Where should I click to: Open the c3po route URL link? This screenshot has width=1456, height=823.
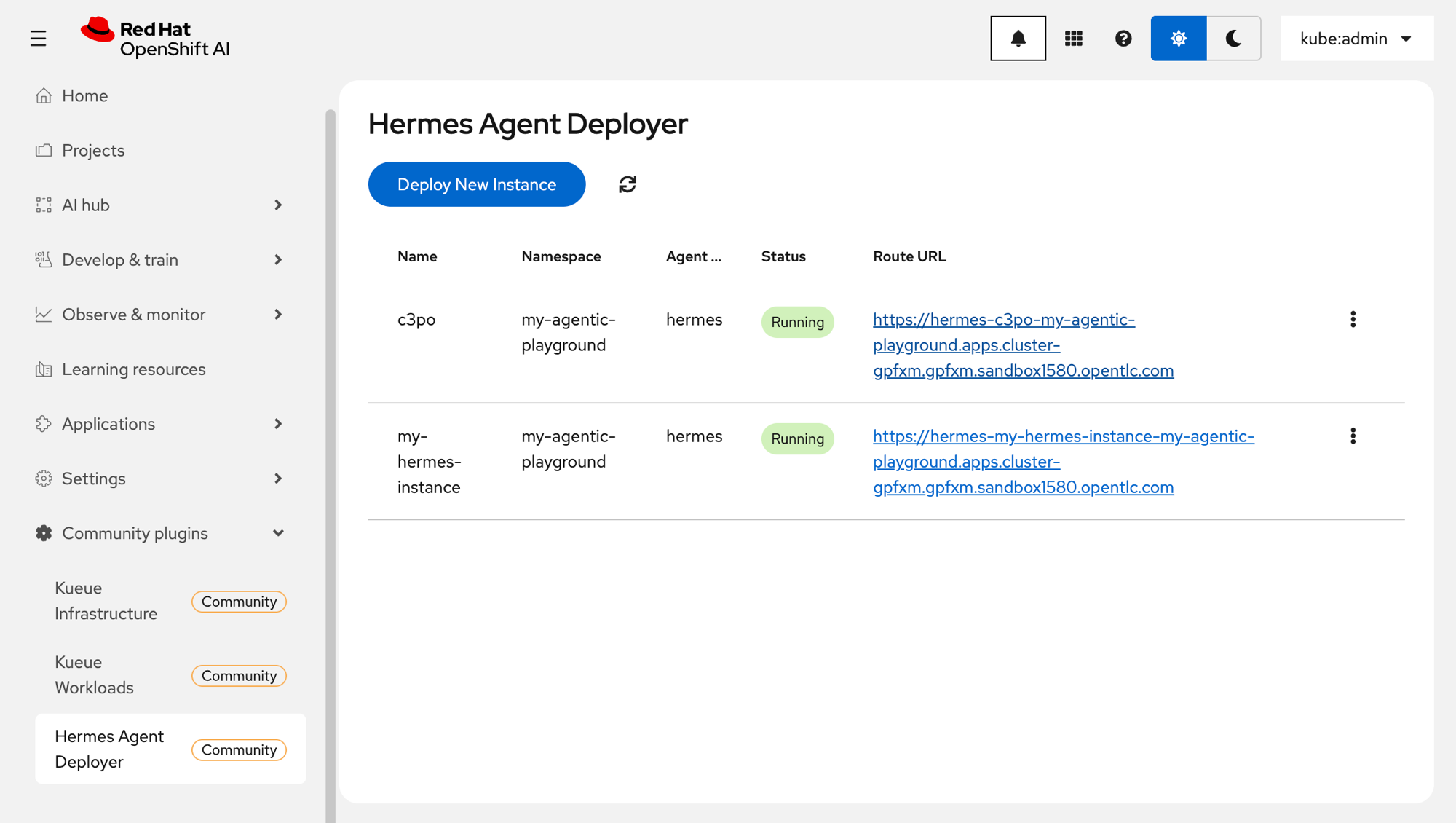(x=1023, y=344)
